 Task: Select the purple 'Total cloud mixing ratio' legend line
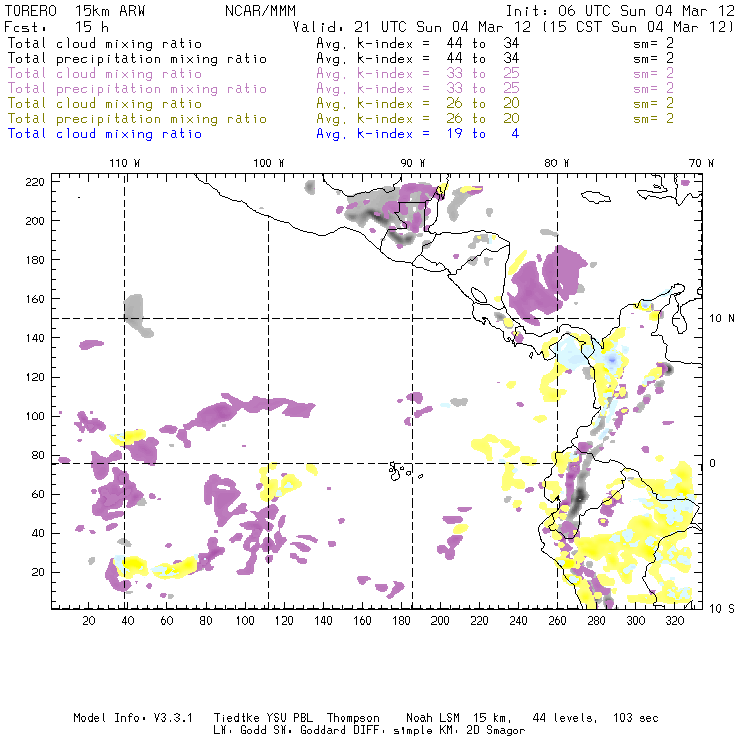(105, 74)
